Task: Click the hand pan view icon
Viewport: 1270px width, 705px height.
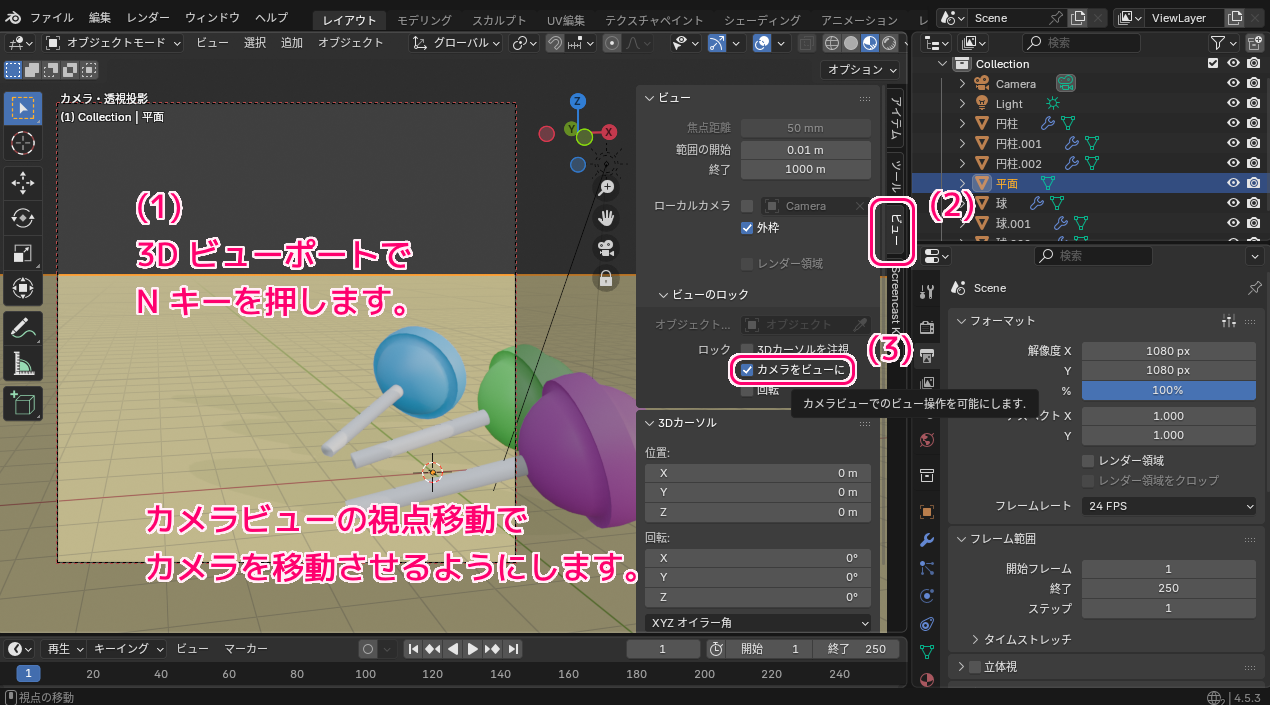Action: point(606,218)
